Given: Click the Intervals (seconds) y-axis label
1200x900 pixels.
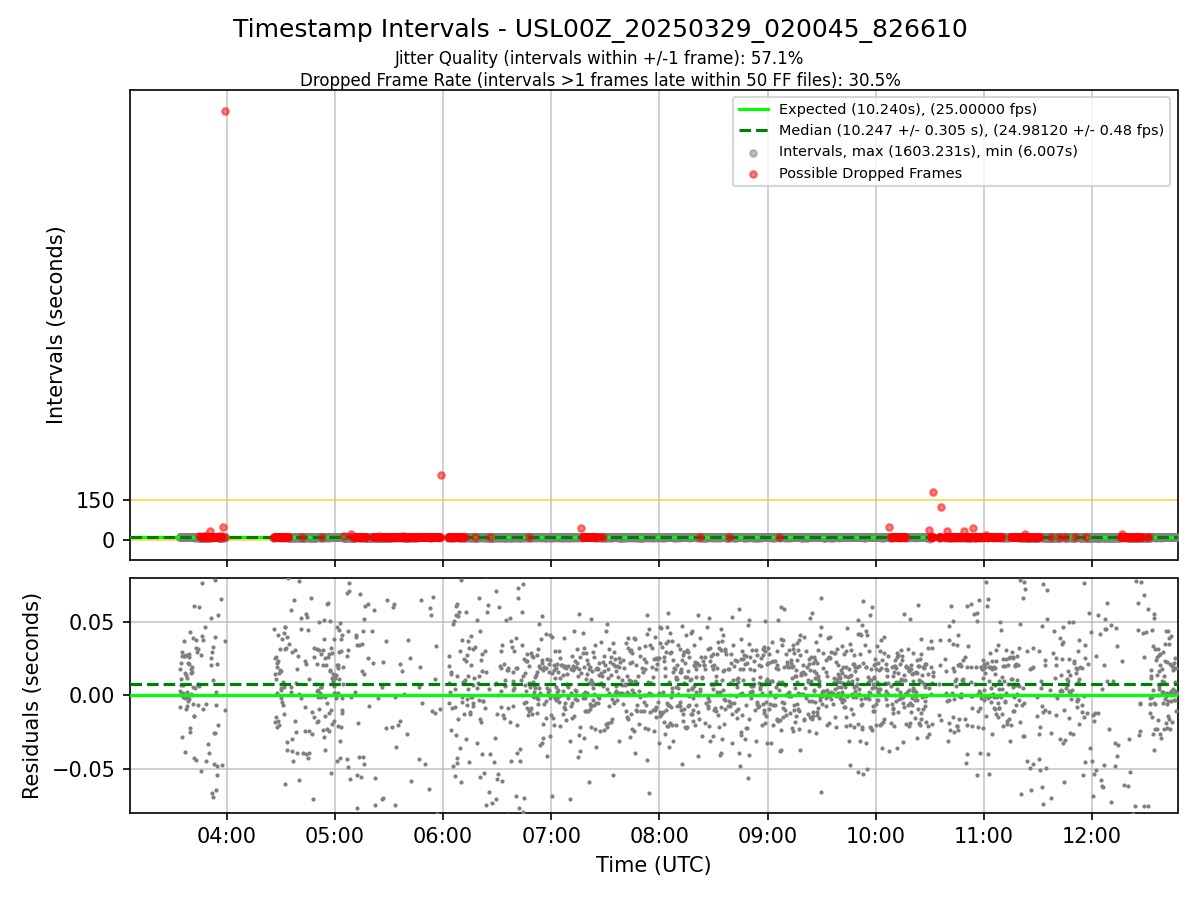Looking at the screenshot, I should coord(56,325).
